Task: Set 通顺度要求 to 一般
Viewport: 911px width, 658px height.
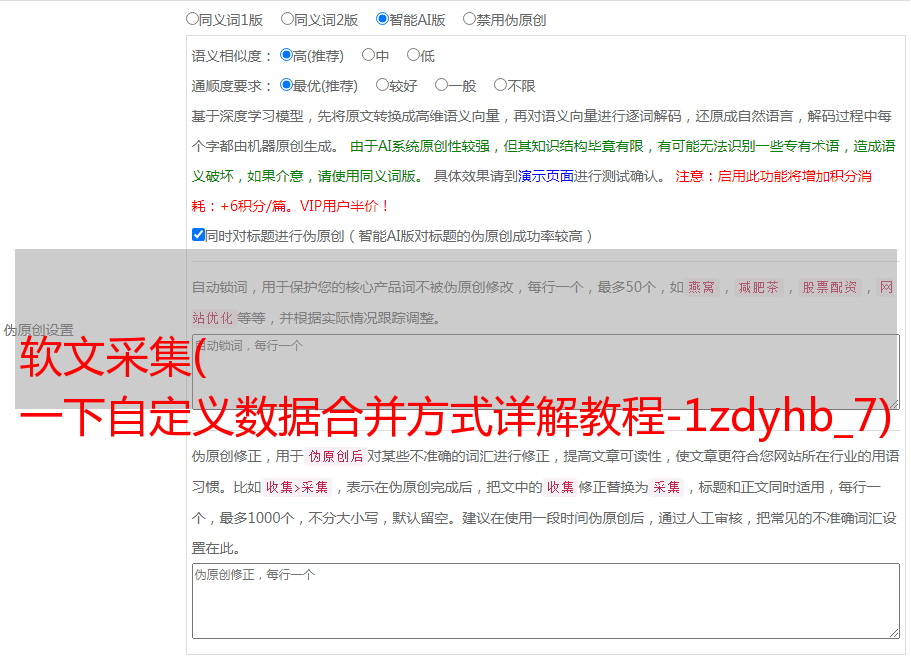Action: coord(441,85)
